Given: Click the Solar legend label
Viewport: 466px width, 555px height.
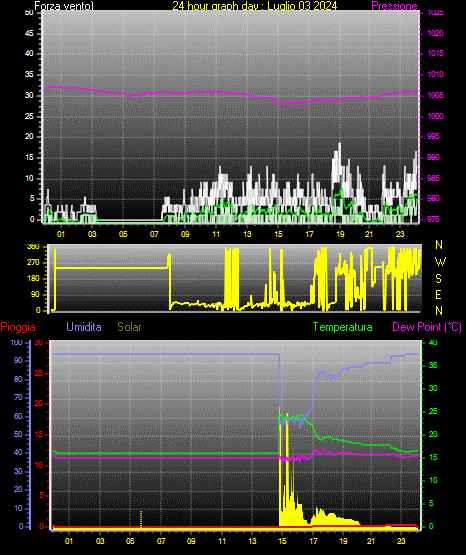Looking at the screenshot, I should 129,327.
